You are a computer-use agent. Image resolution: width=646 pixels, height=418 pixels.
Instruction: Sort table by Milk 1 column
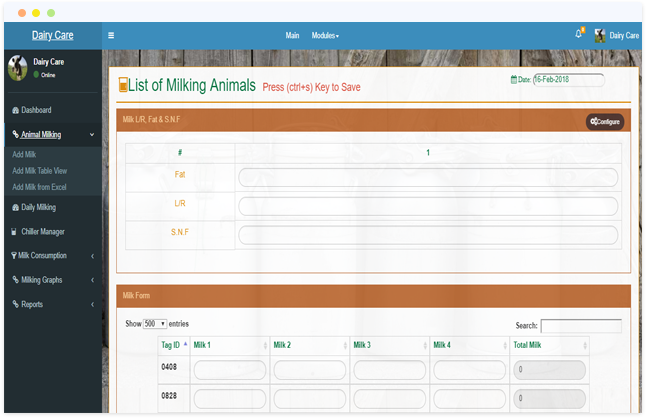click(x=229, y=345)
